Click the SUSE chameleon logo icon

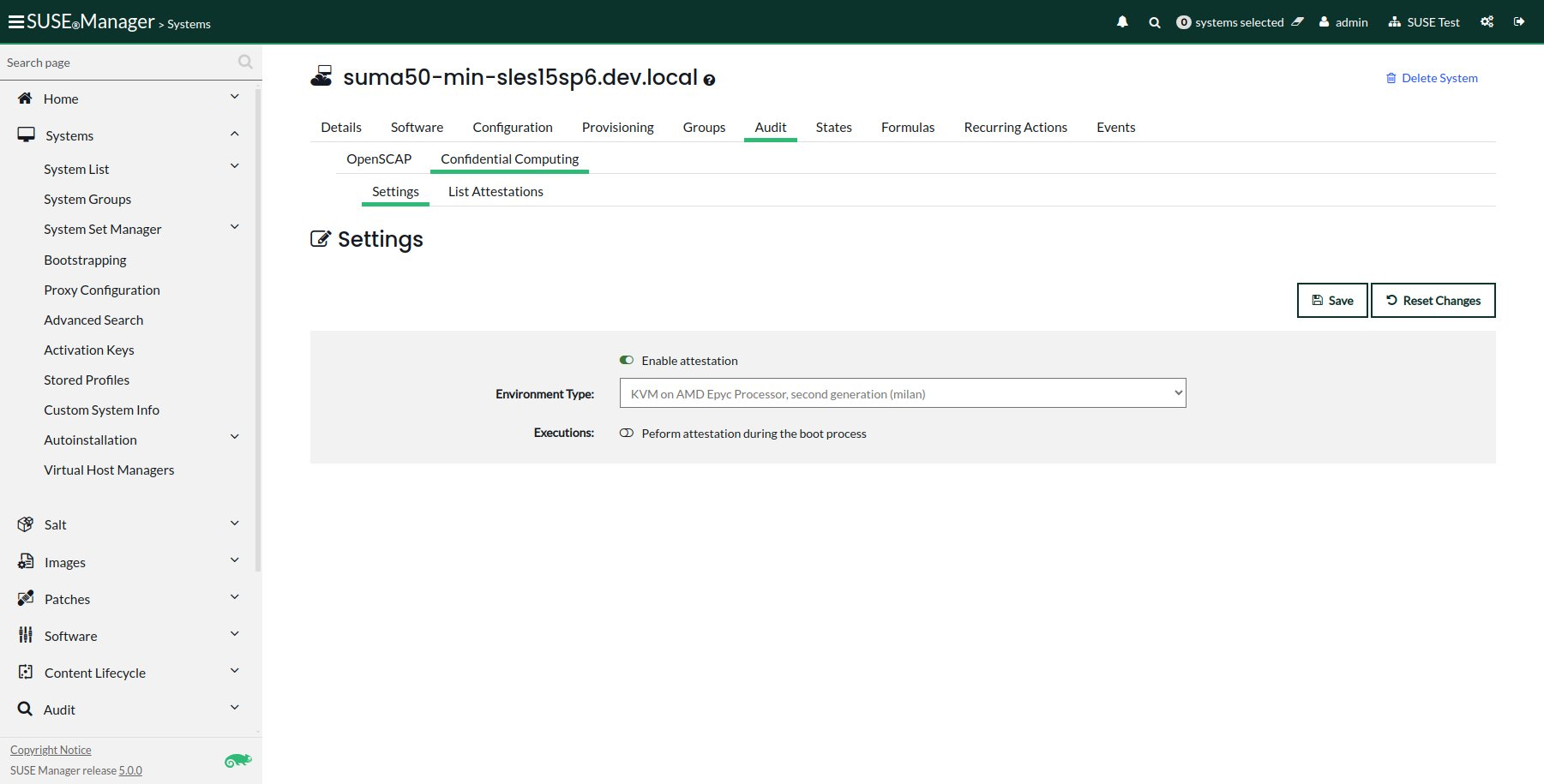(x=237, y=760)
